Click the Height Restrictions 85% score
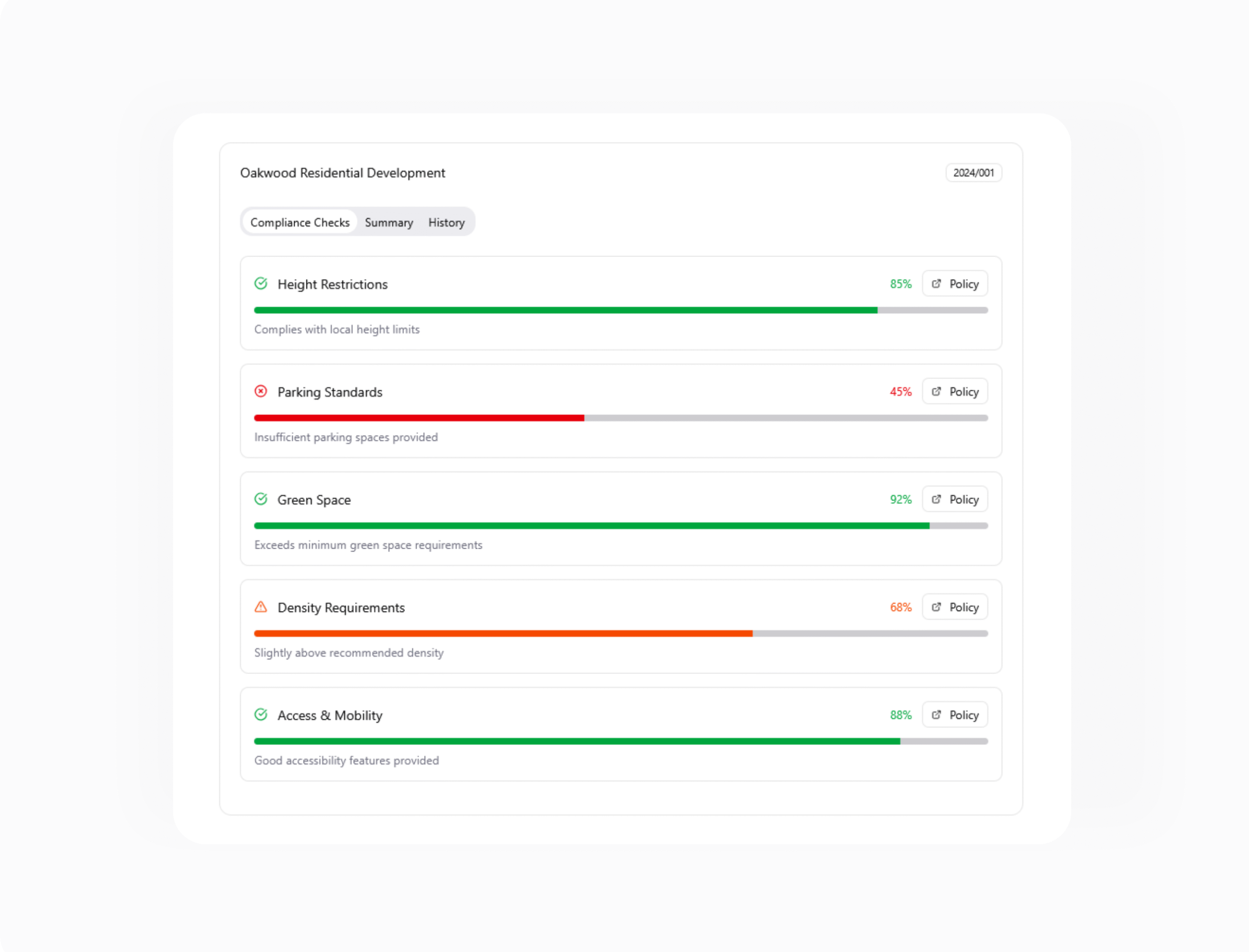Screen dimensions: 1249x952 (x=900, y=284)
